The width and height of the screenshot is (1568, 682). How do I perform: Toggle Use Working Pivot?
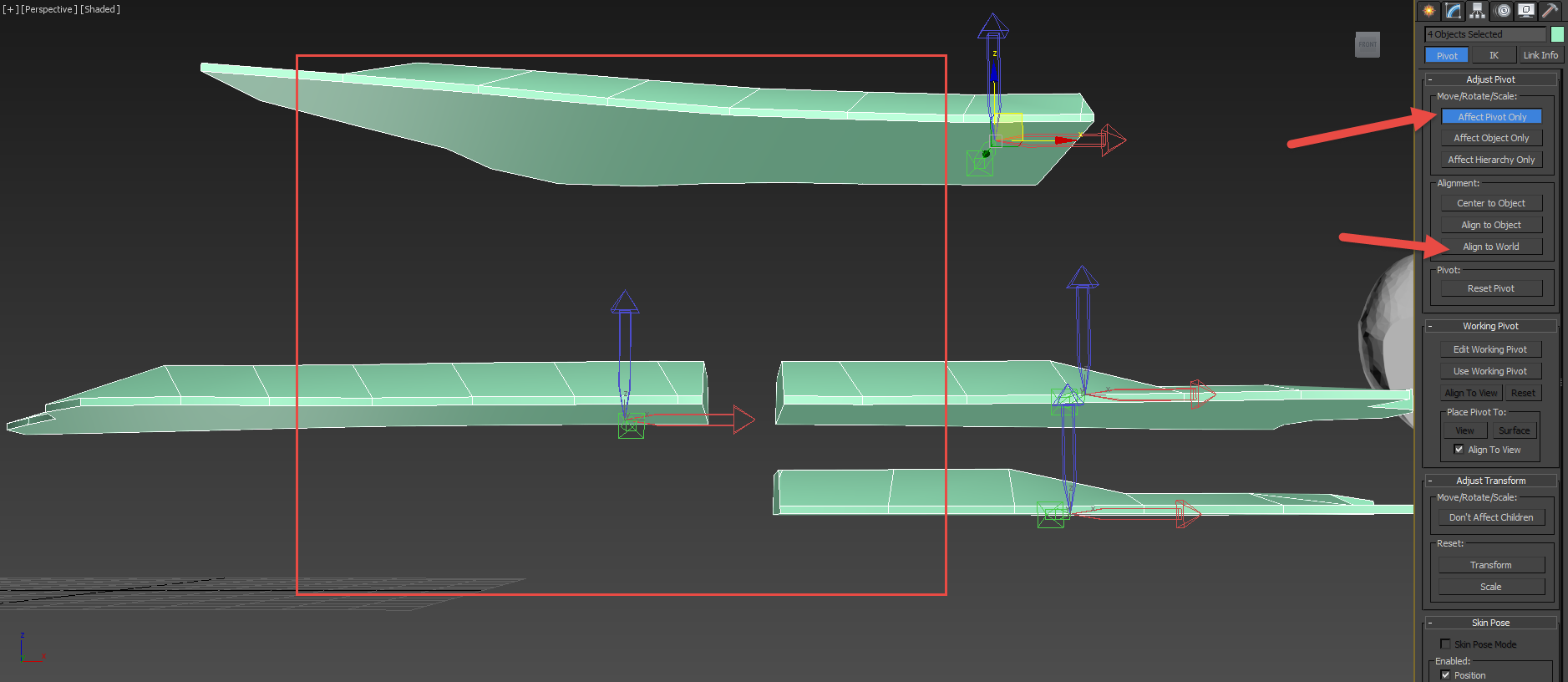coord(1490,371)
